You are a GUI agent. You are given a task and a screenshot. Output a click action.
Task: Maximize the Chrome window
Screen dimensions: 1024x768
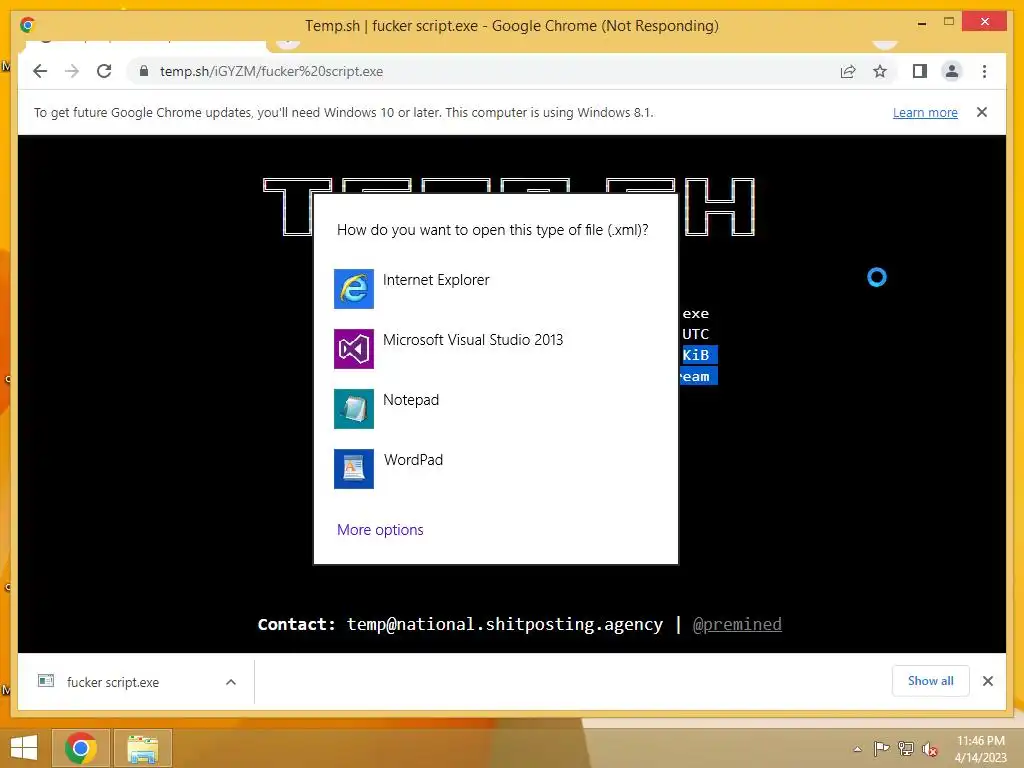click(949, 22)
